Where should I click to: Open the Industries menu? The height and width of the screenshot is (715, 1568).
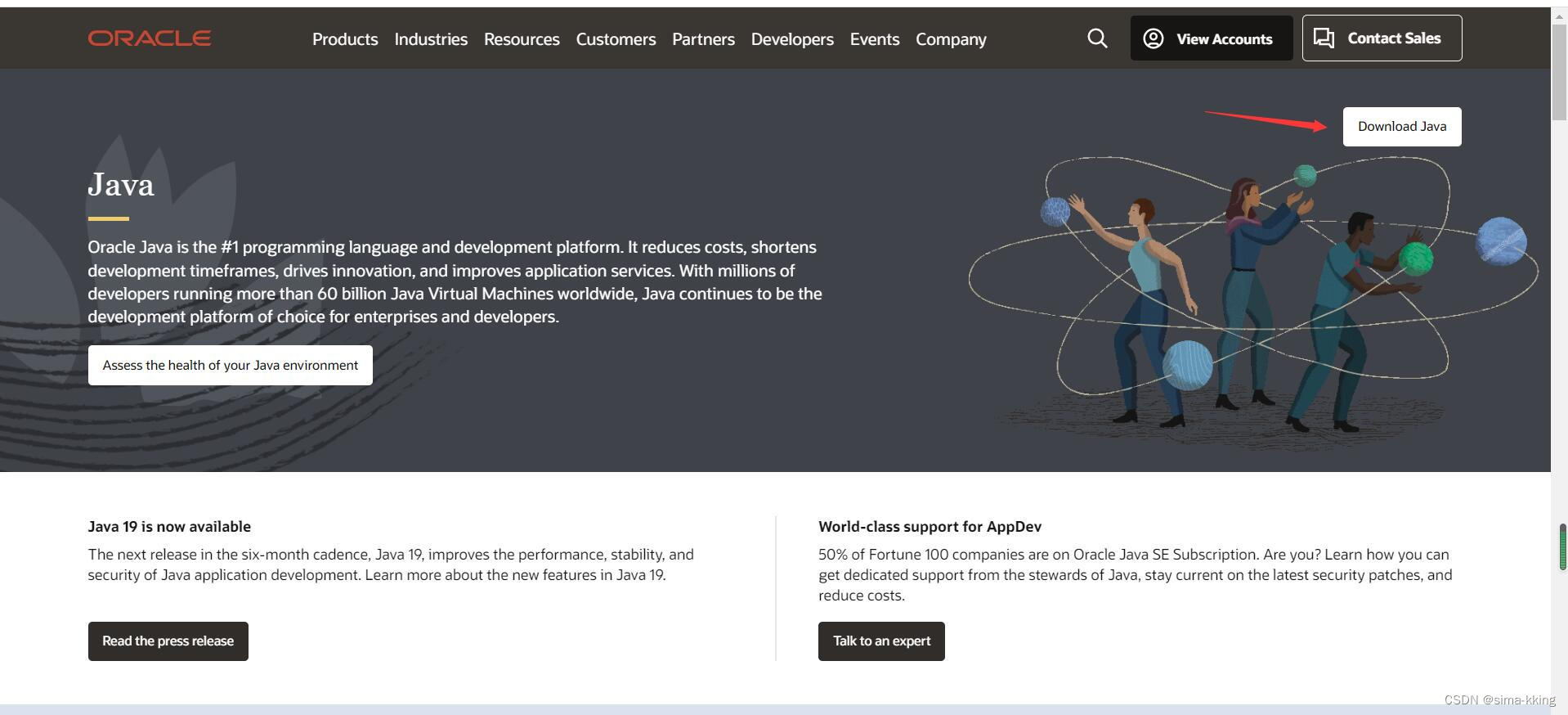[431, 39]
